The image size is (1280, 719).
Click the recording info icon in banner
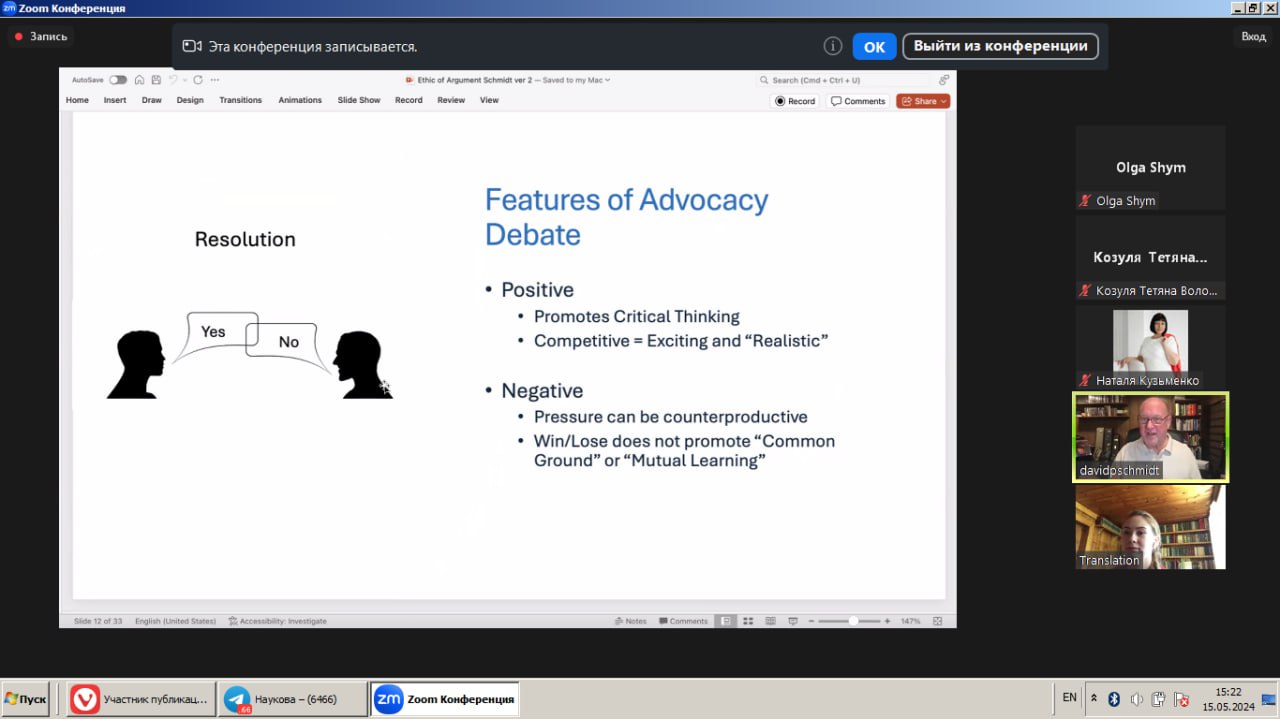832,46
